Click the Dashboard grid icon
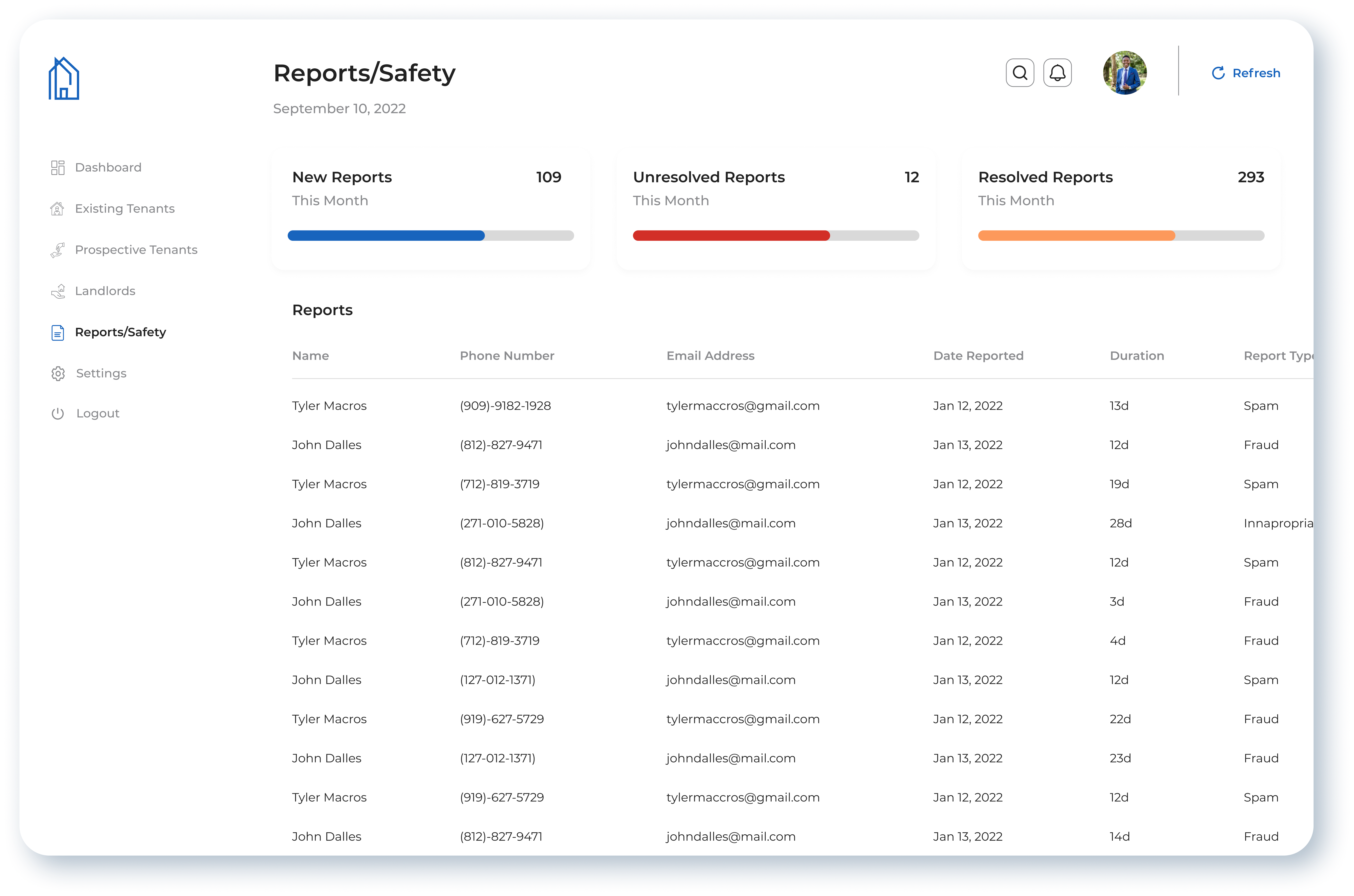The width and height of the screenshot is (1354, 896). 58,167
